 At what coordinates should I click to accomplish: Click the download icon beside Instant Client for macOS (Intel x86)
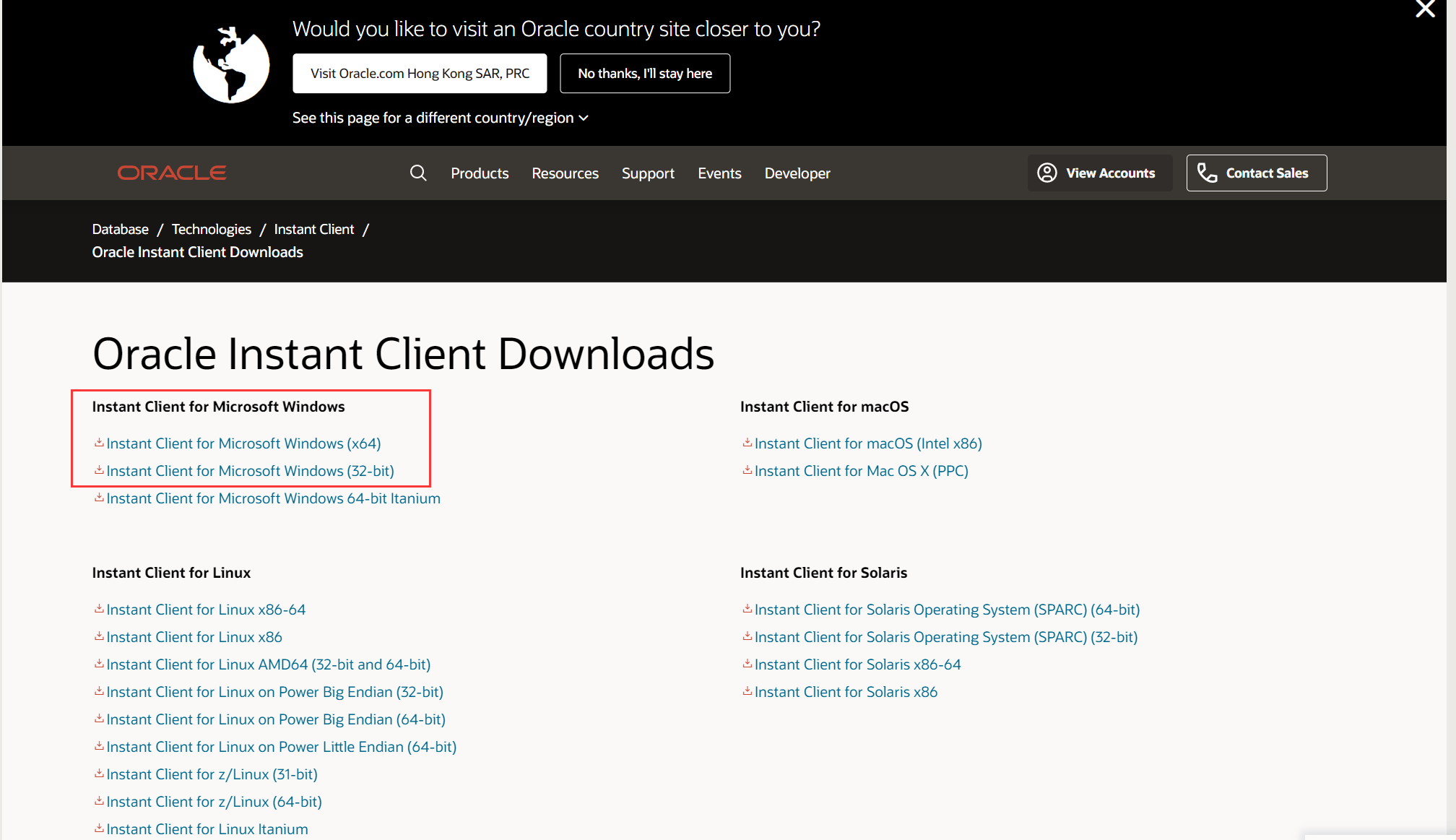(747, 443)
